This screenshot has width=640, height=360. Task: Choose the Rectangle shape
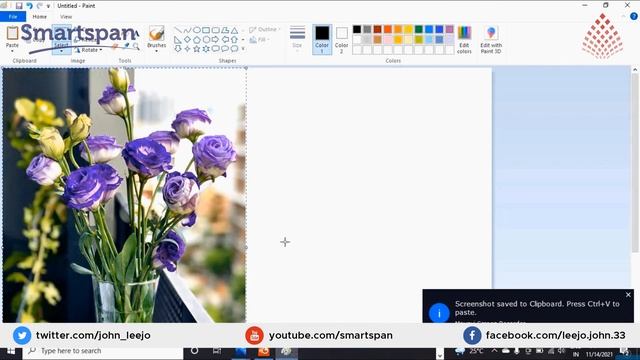pos(206,30)
